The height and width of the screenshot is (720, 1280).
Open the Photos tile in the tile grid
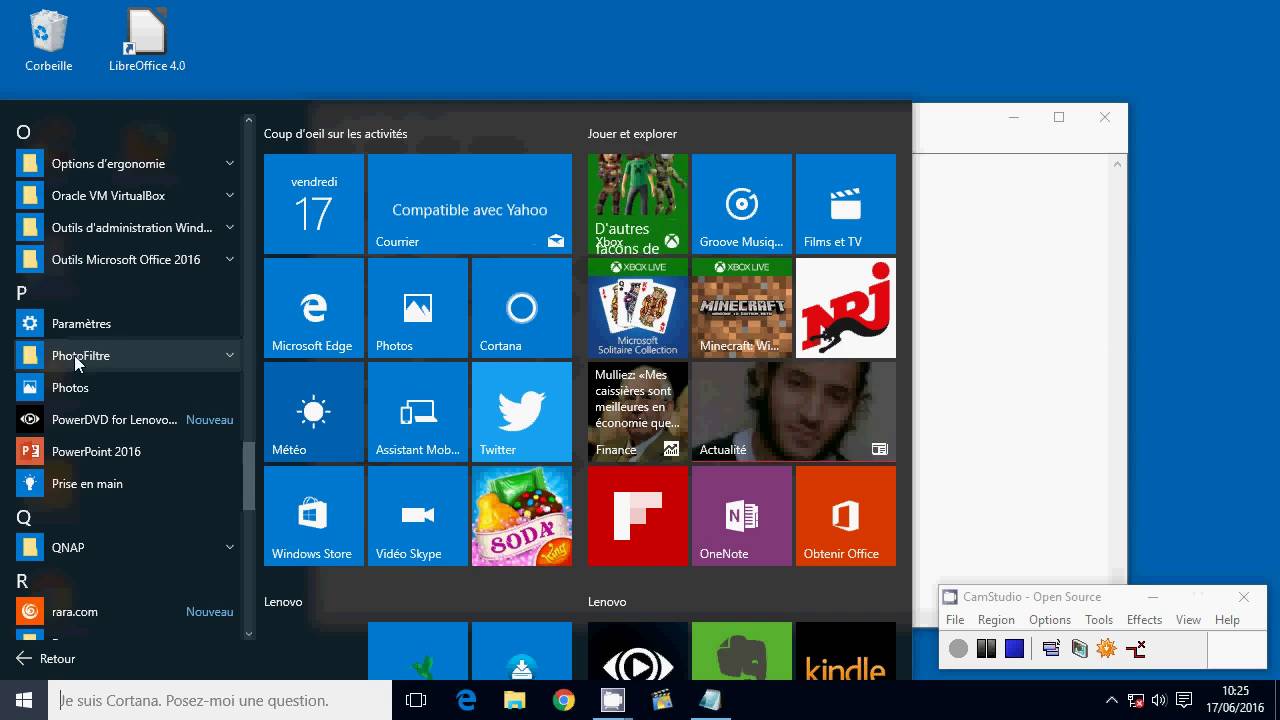point(418,308)
